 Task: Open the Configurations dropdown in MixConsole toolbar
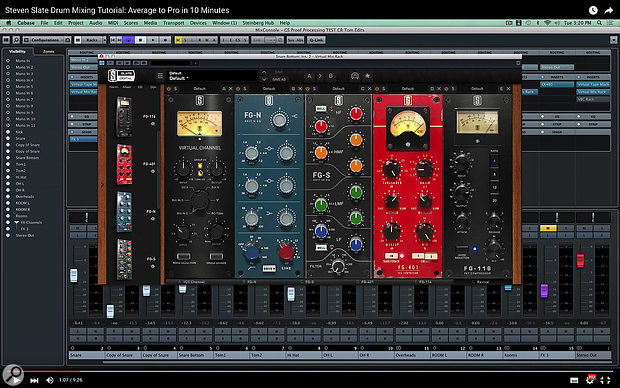(x=47, y=40)
